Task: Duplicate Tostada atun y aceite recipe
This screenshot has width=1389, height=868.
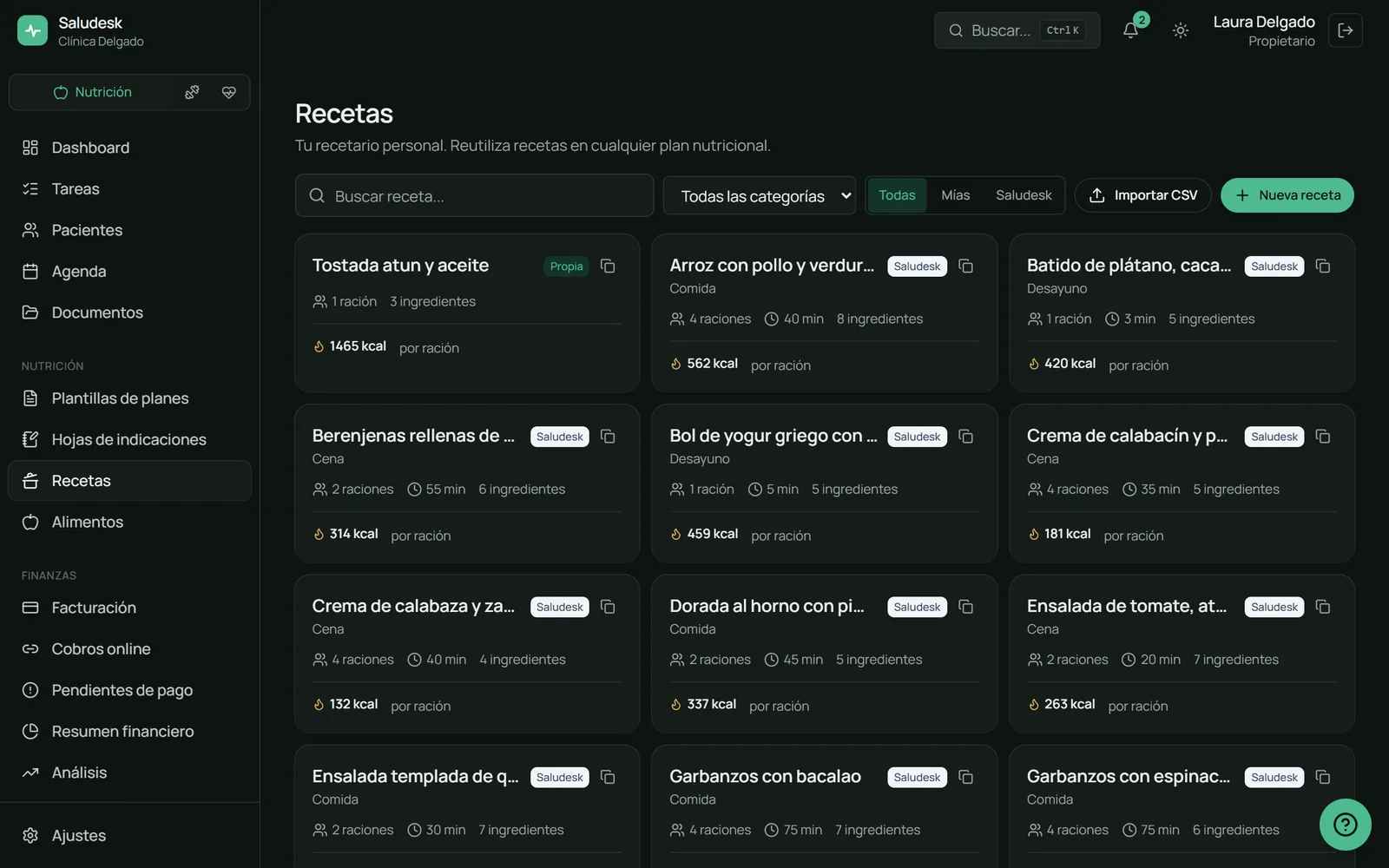Action: tap(608, 266)
